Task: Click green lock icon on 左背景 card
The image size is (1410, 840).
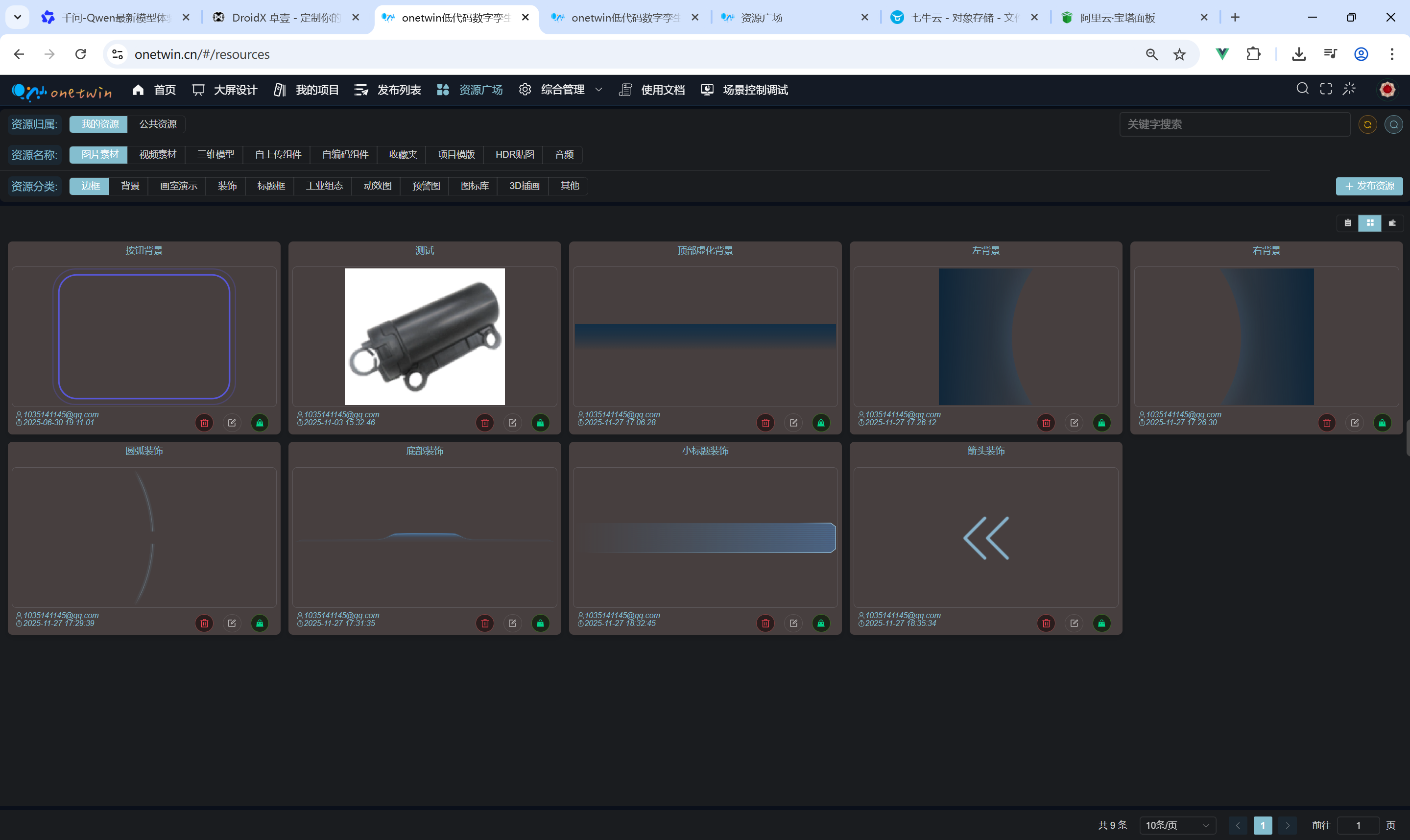Action: click(1101, 423)
